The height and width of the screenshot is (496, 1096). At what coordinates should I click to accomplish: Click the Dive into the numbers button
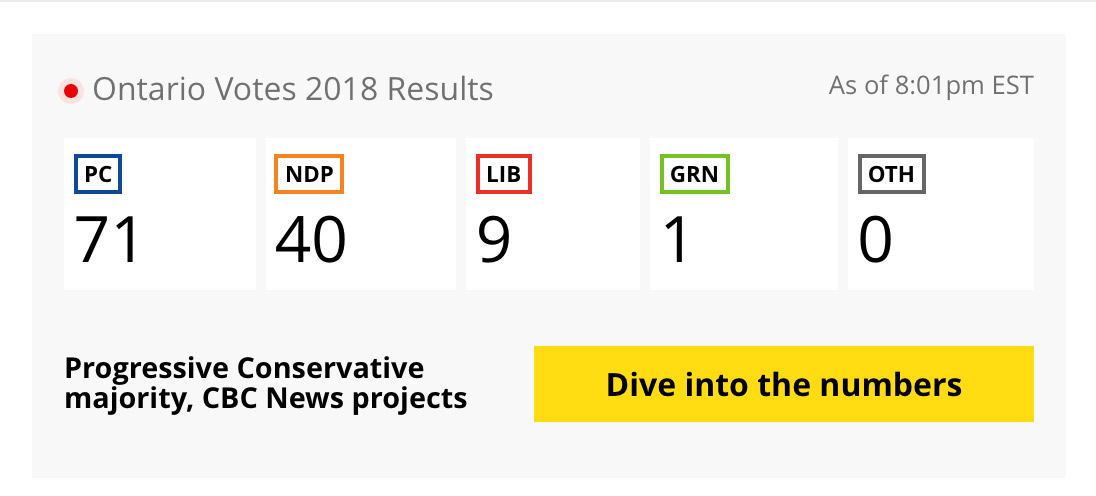[x=784, y=384]
